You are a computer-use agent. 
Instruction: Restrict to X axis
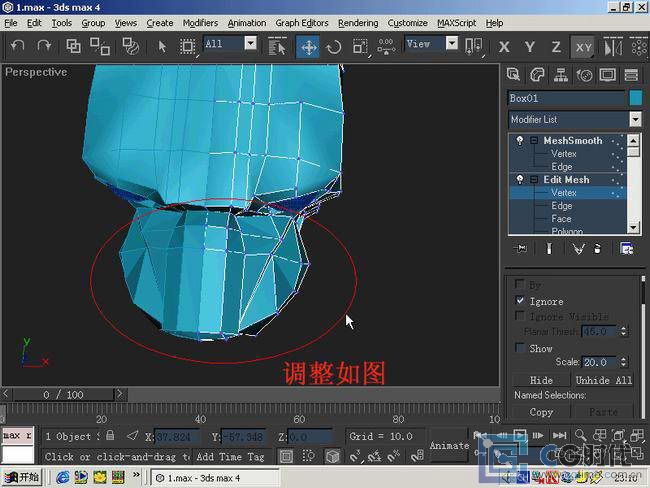click(x=504, y=47)
